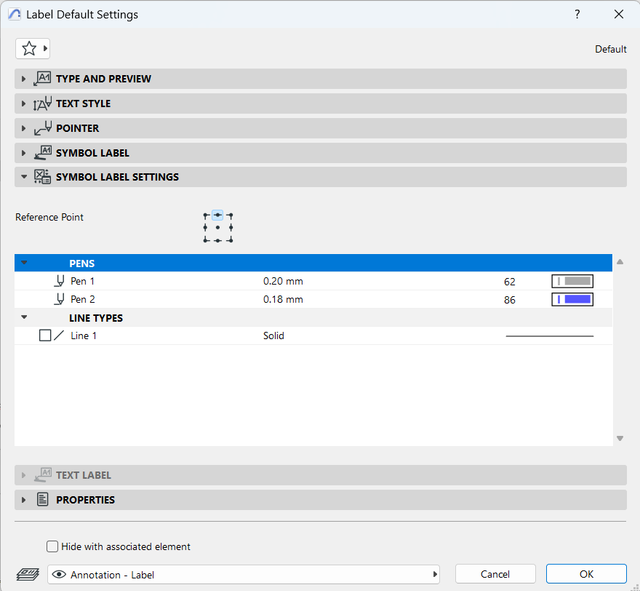Click pen number 86
Image resolution: width=640 pixels, height=591 pixels.
point(509,300)
